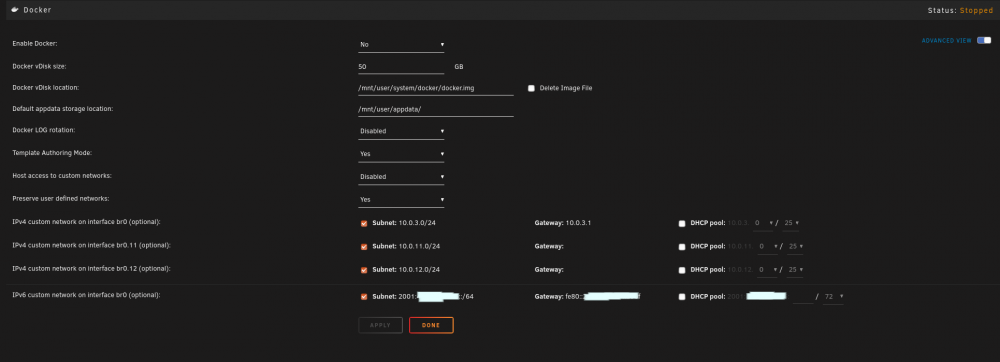This screenshot has width=1000, height=362.
Task: Click the Docker whale icon in header
Action: (x=15, y=10)
